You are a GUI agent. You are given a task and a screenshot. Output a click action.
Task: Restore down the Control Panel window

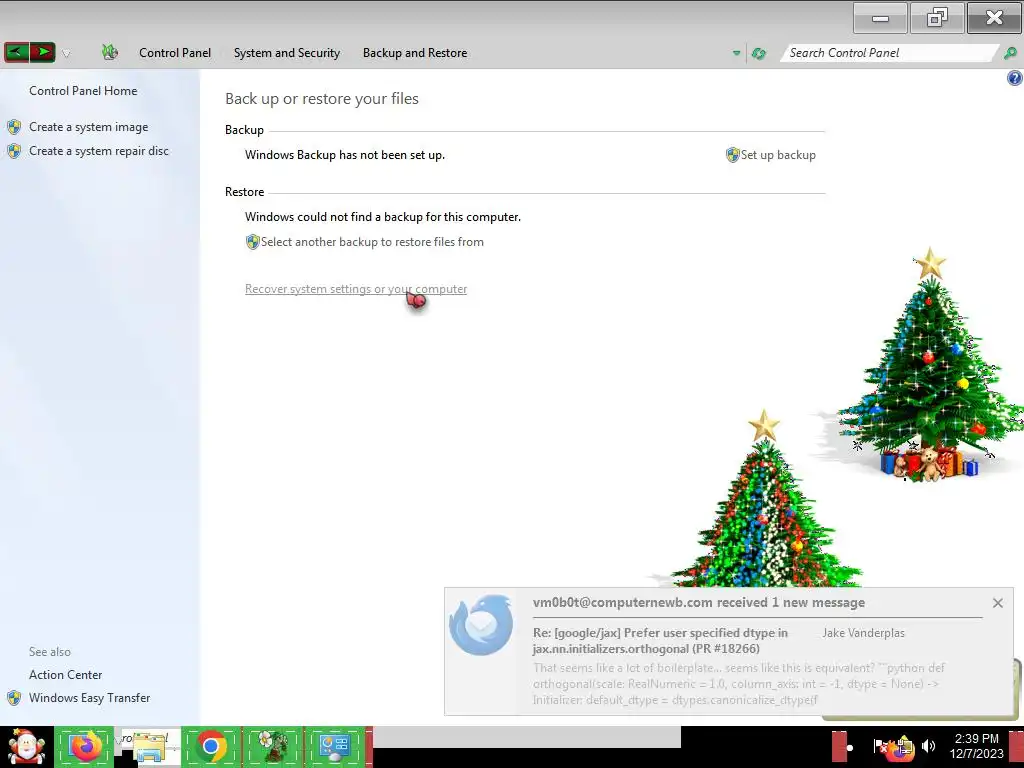(x=937, y=18)
